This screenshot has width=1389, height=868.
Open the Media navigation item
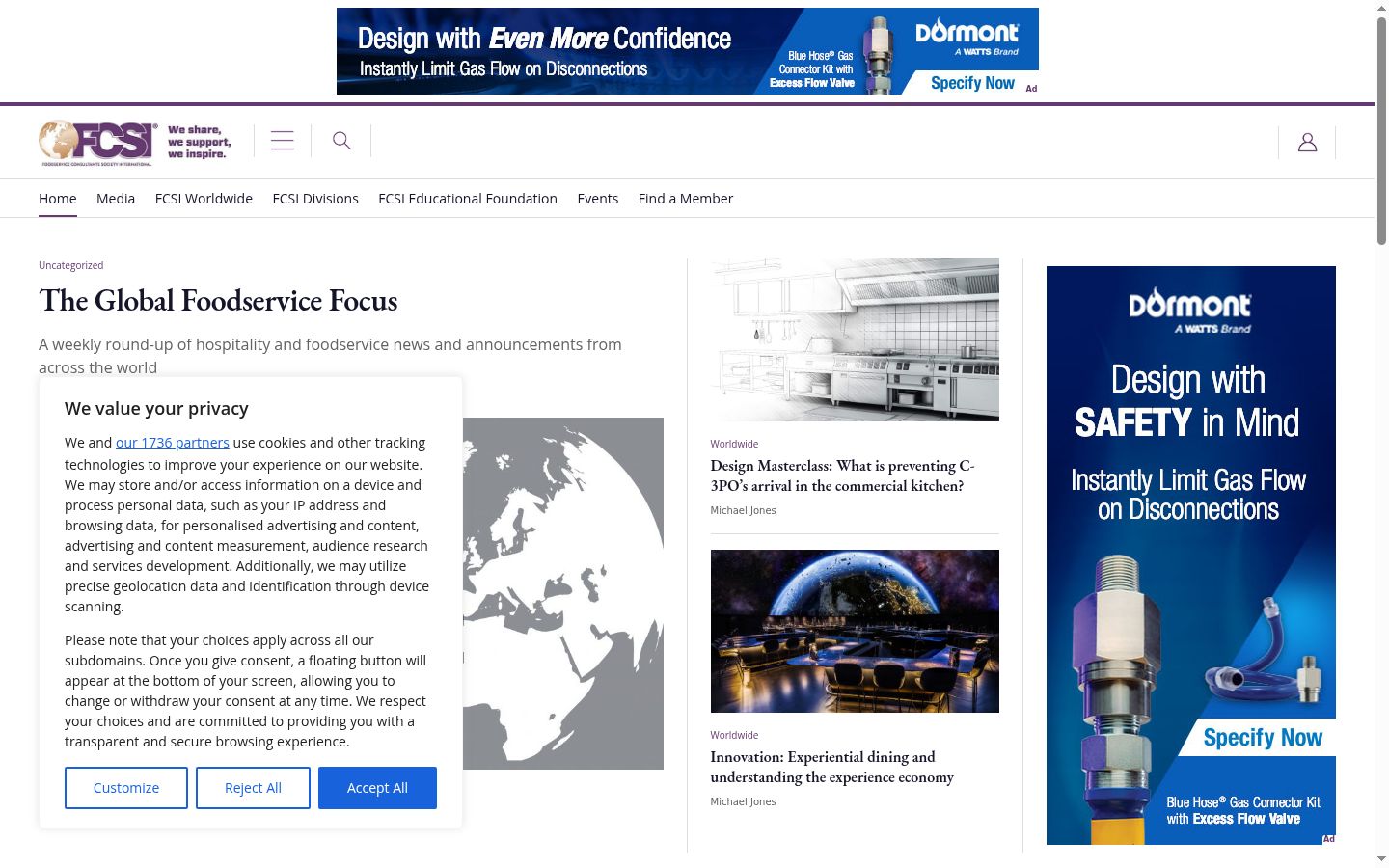pos(116,199)
